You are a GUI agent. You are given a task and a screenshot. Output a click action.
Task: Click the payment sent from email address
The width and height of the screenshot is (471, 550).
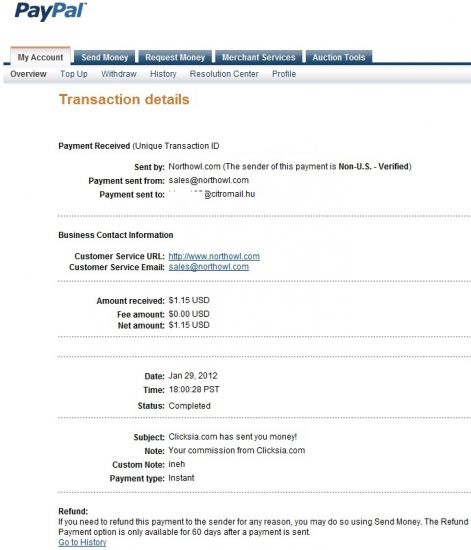tap(209, 180)
